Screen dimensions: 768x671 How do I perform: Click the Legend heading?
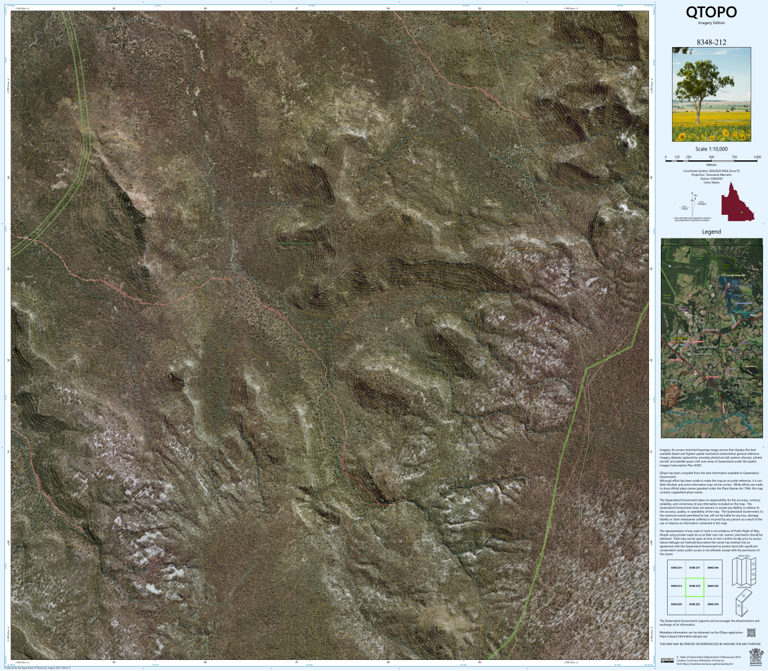pyautogui.click(x=711, y=232)
